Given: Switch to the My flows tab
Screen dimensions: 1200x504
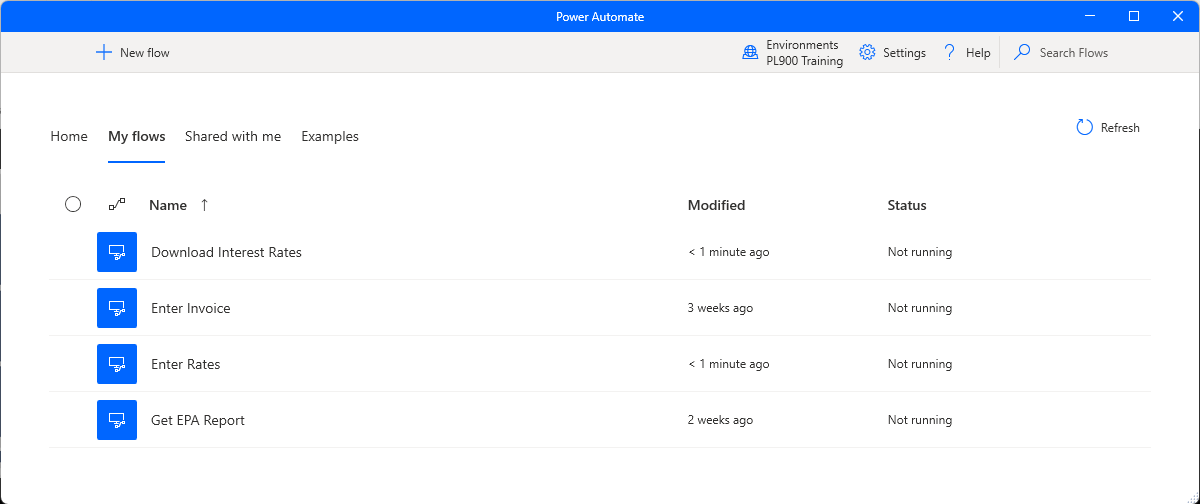Looking at the screenshot, I should tap(137, 136).
